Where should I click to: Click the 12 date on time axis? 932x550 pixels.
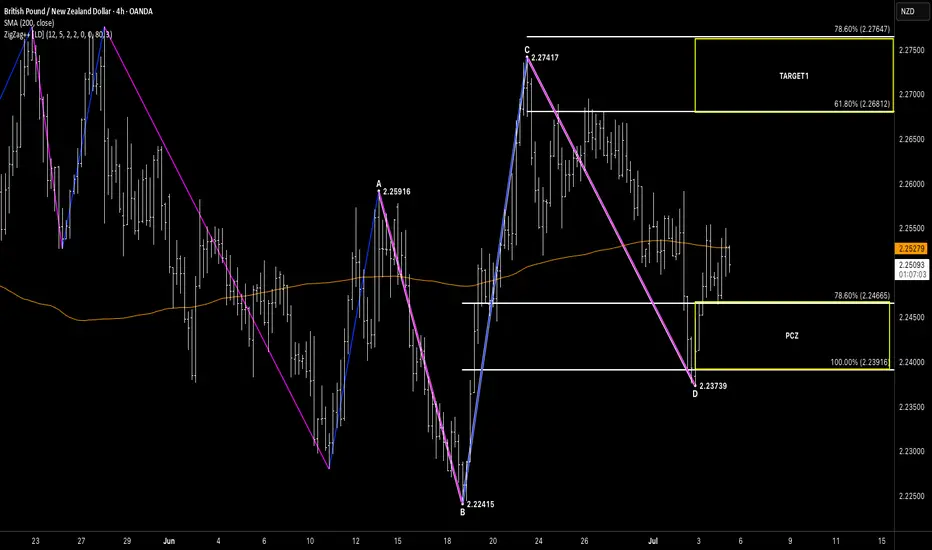pyautogui.click(x=355, y=541)
